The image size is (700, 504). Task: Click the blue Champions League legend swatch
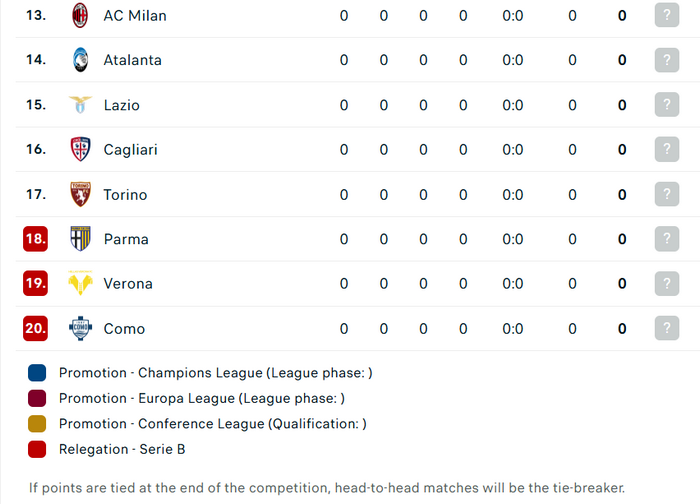tap(37, 373)
